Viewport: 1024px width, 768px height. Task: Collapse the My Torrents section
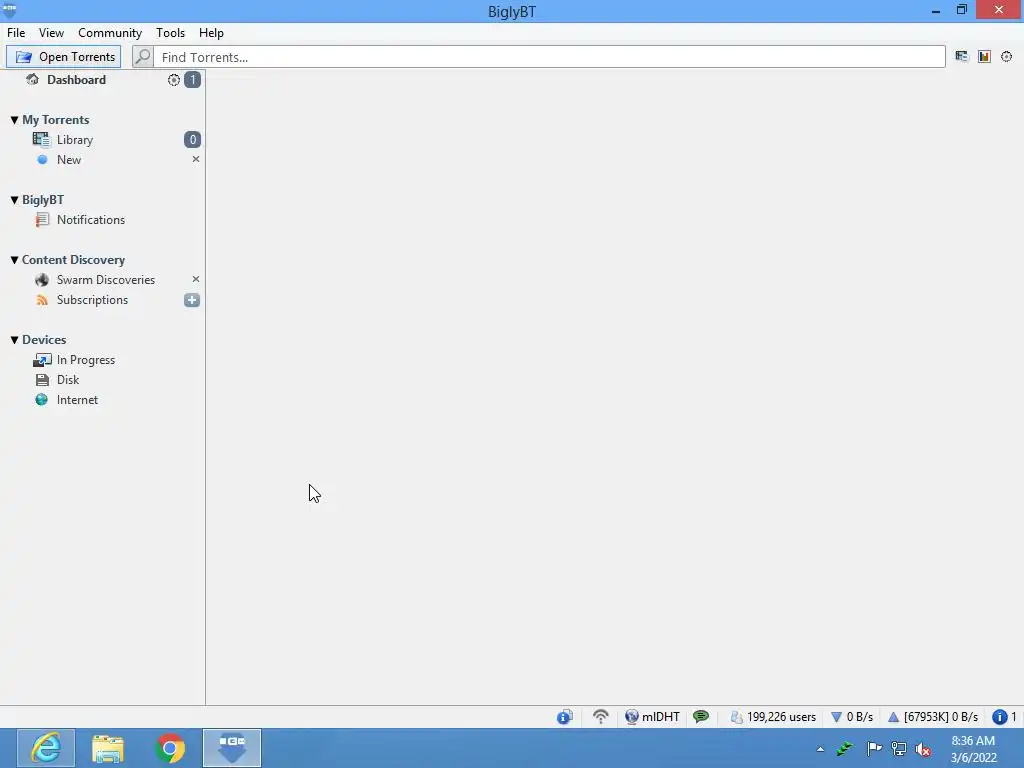14,120
